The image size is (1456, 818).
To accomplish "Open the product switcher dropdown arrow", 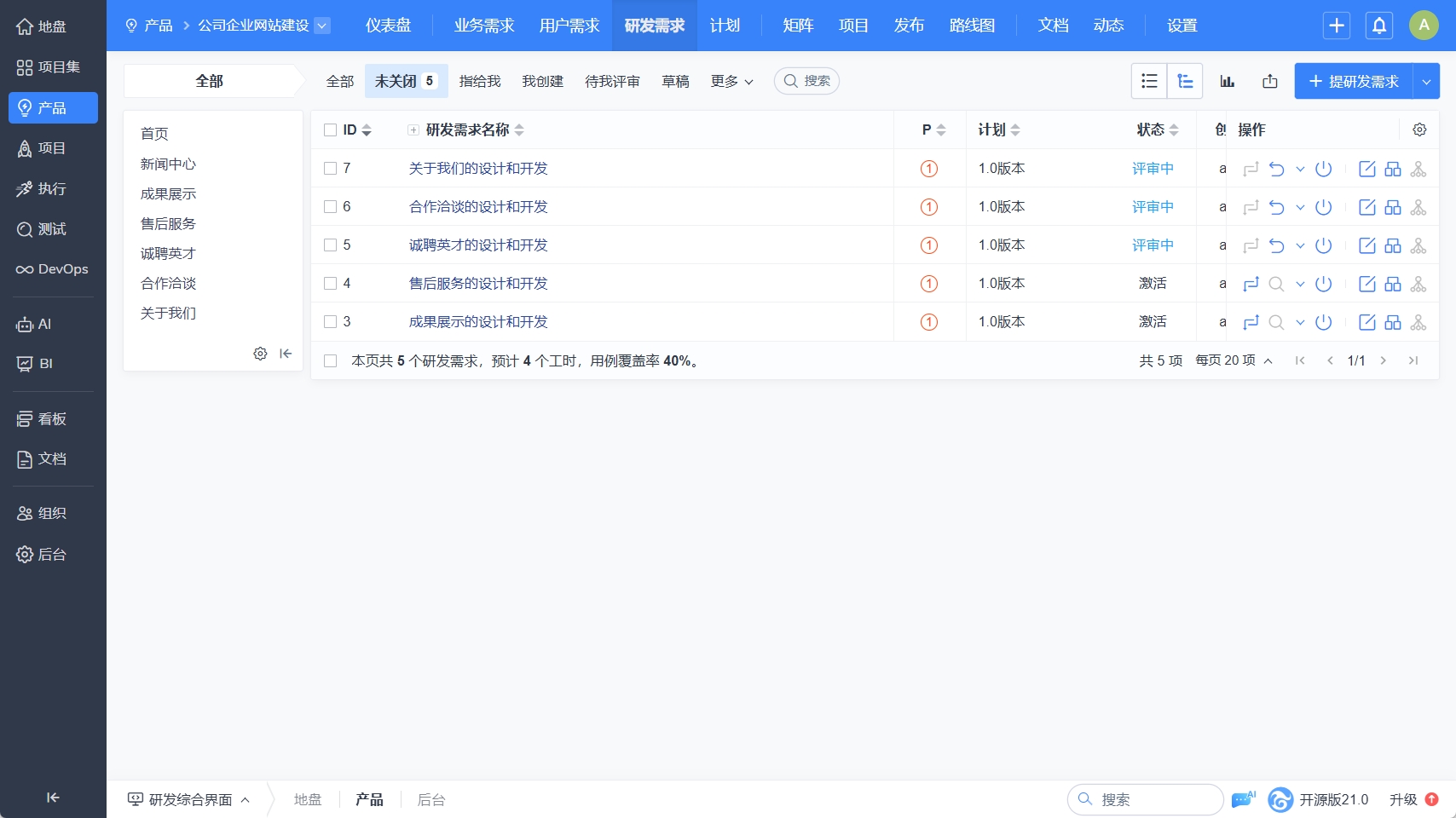I will (322, 26).
